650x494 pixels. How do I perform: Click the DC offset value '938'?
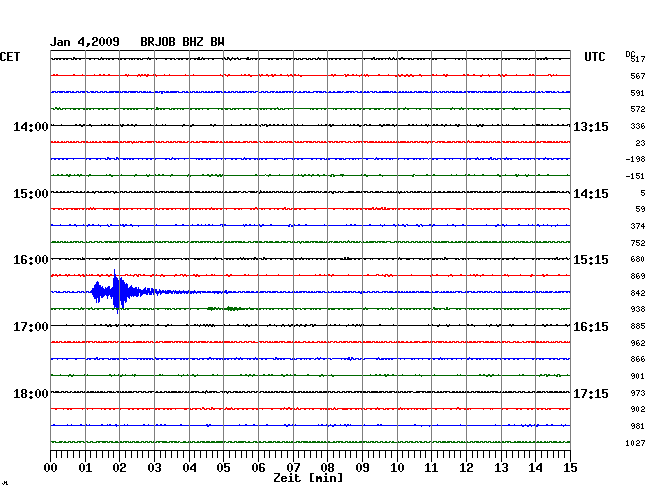(x=638, y=309)
